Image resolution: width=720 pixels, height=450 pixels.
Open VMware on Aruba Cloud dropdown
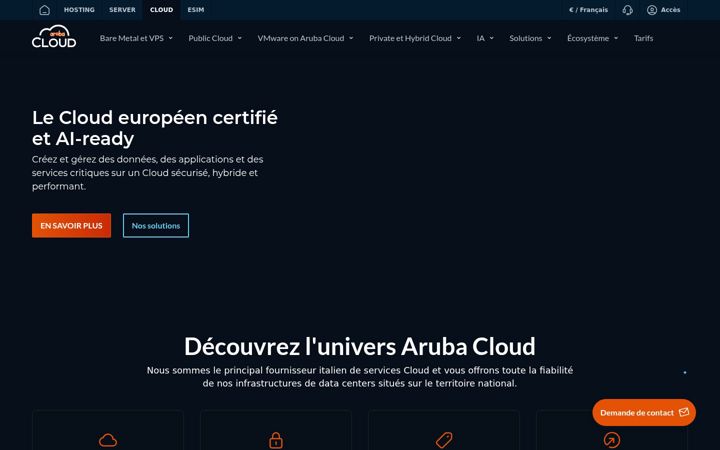click(305, 38)
